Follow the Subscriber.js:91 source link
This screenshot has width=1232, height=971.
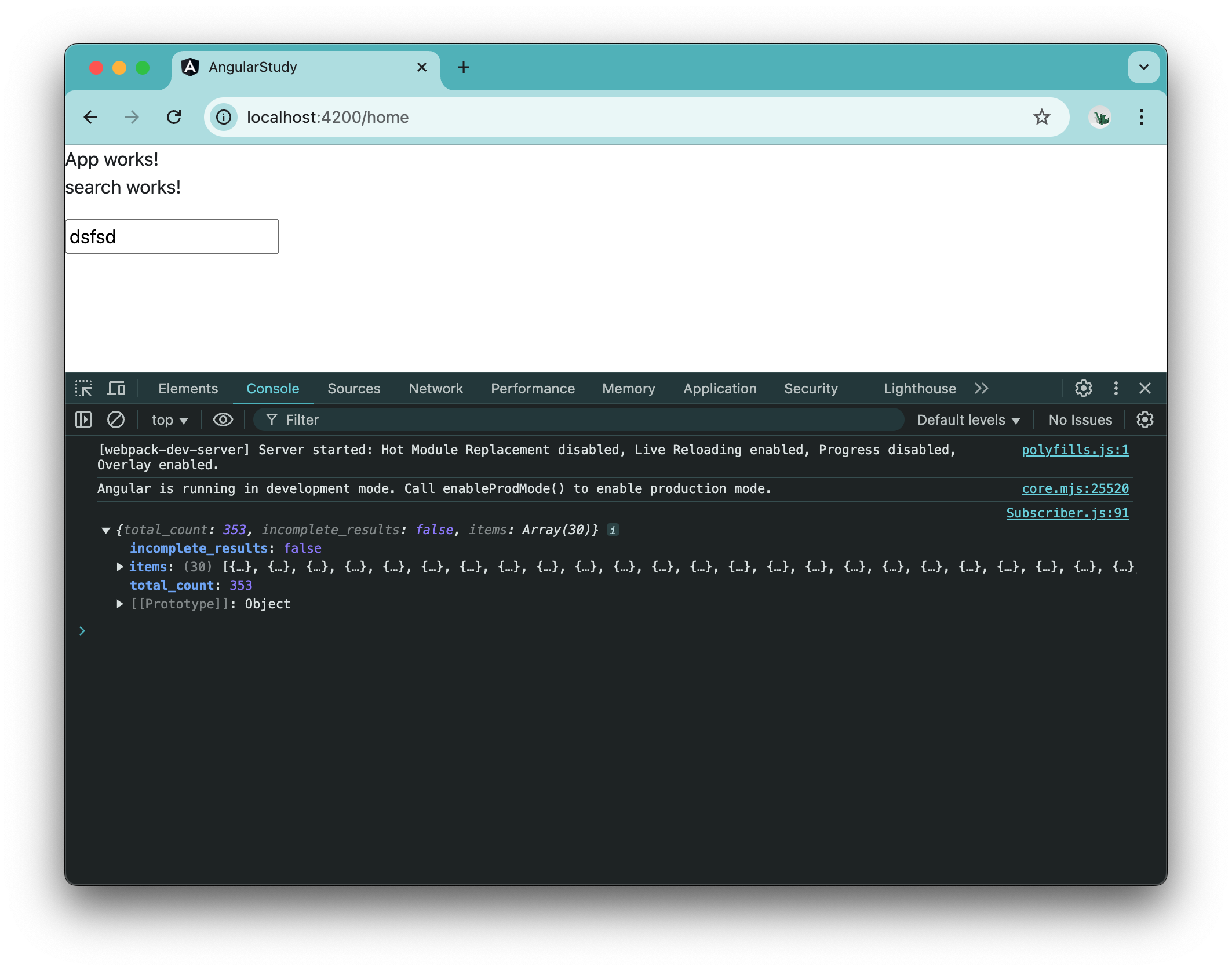tap(1067, 512)
